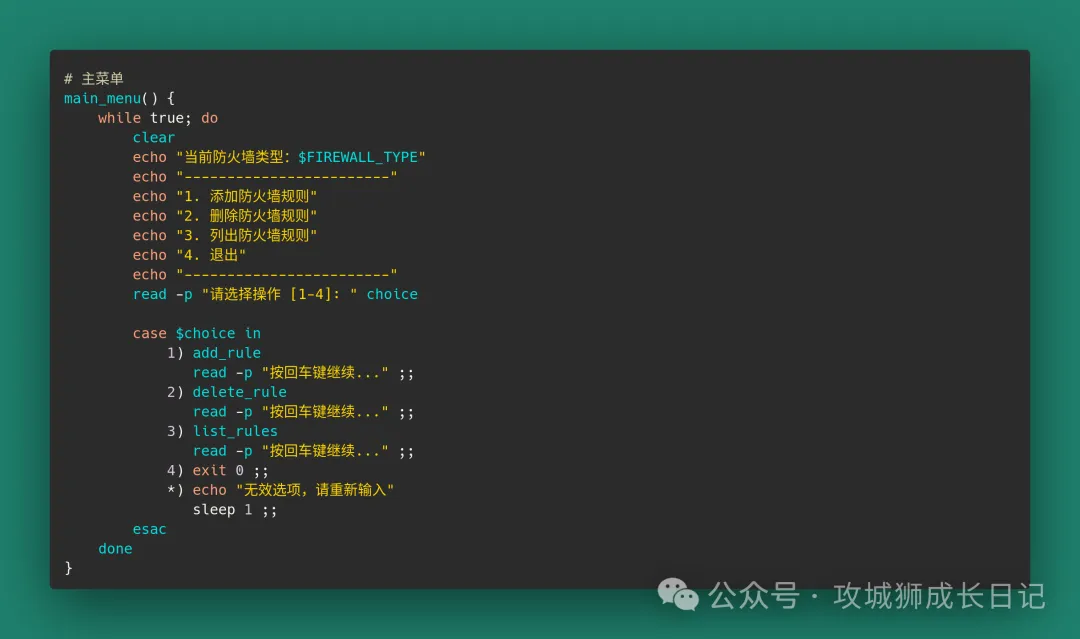Click the "1. 添加防火墙规则" string
1080x639 pixels.
(x=246, y=196)
